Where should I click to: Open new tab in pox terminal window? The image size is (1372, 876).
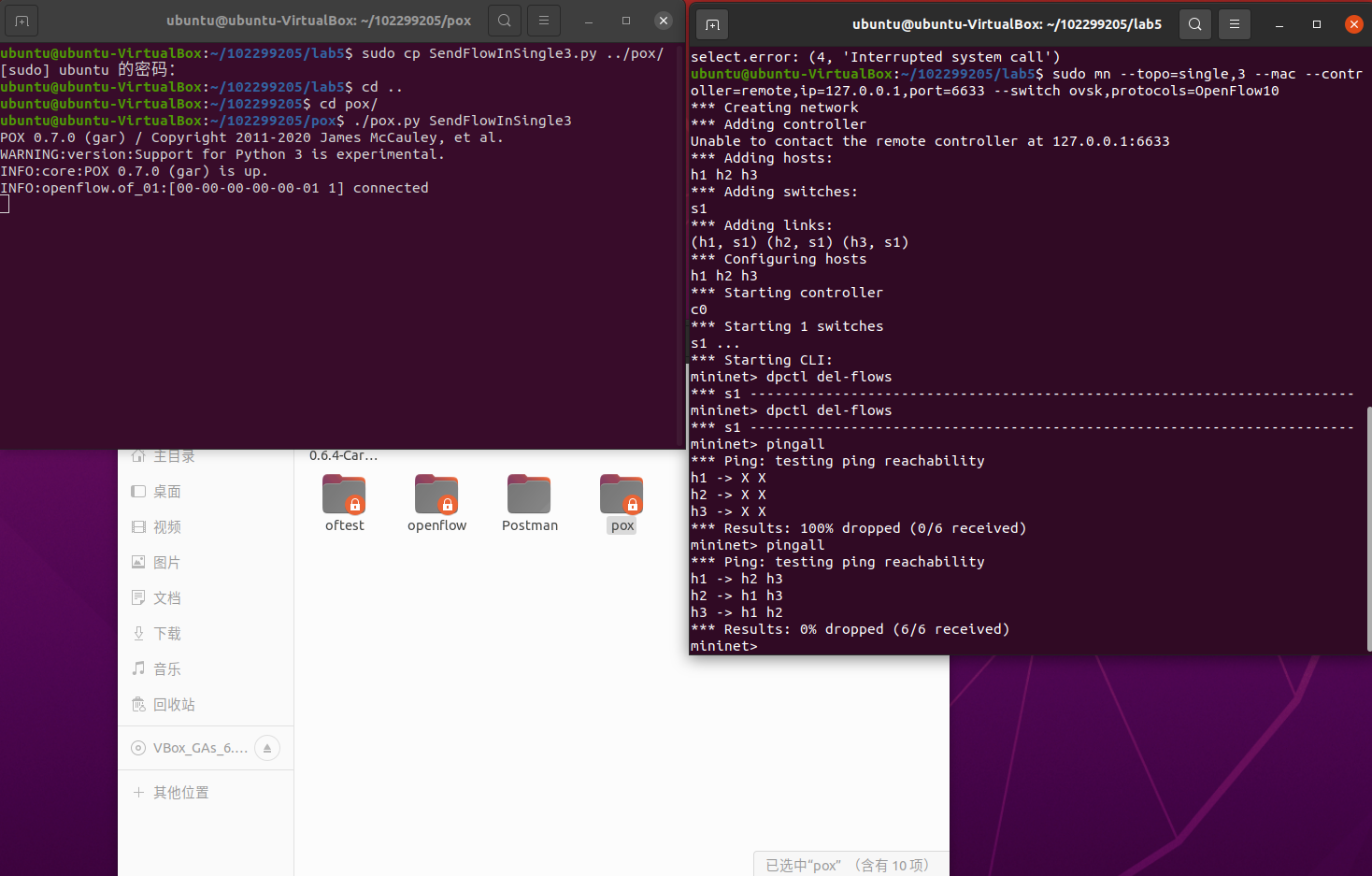[x=21, y=21]
